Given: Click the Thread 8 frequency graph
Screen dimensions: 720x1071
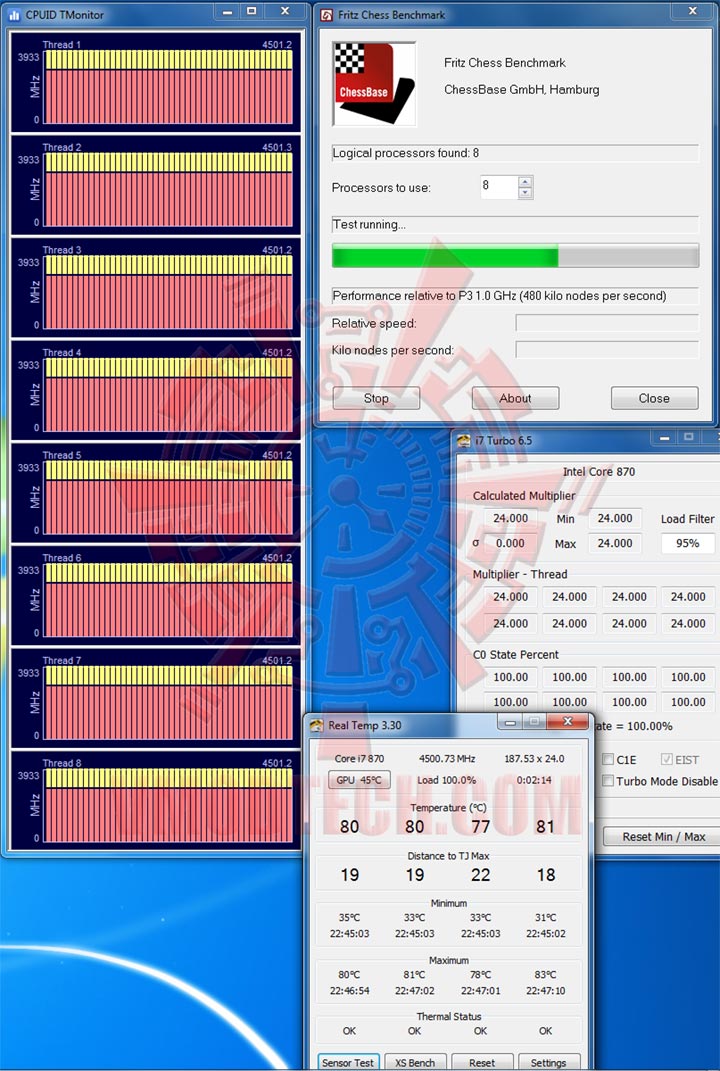Looking at the screenshot, I should point(169,805).
